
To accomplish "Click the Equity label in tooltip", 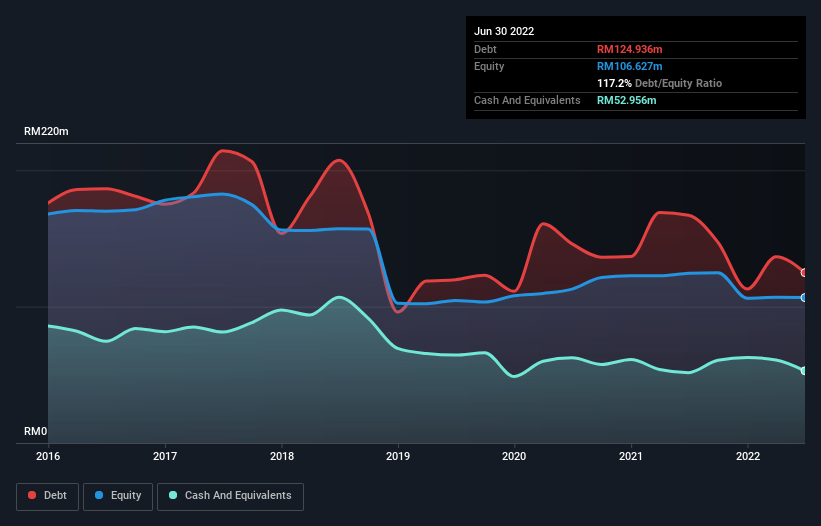I will click(489, 66).
